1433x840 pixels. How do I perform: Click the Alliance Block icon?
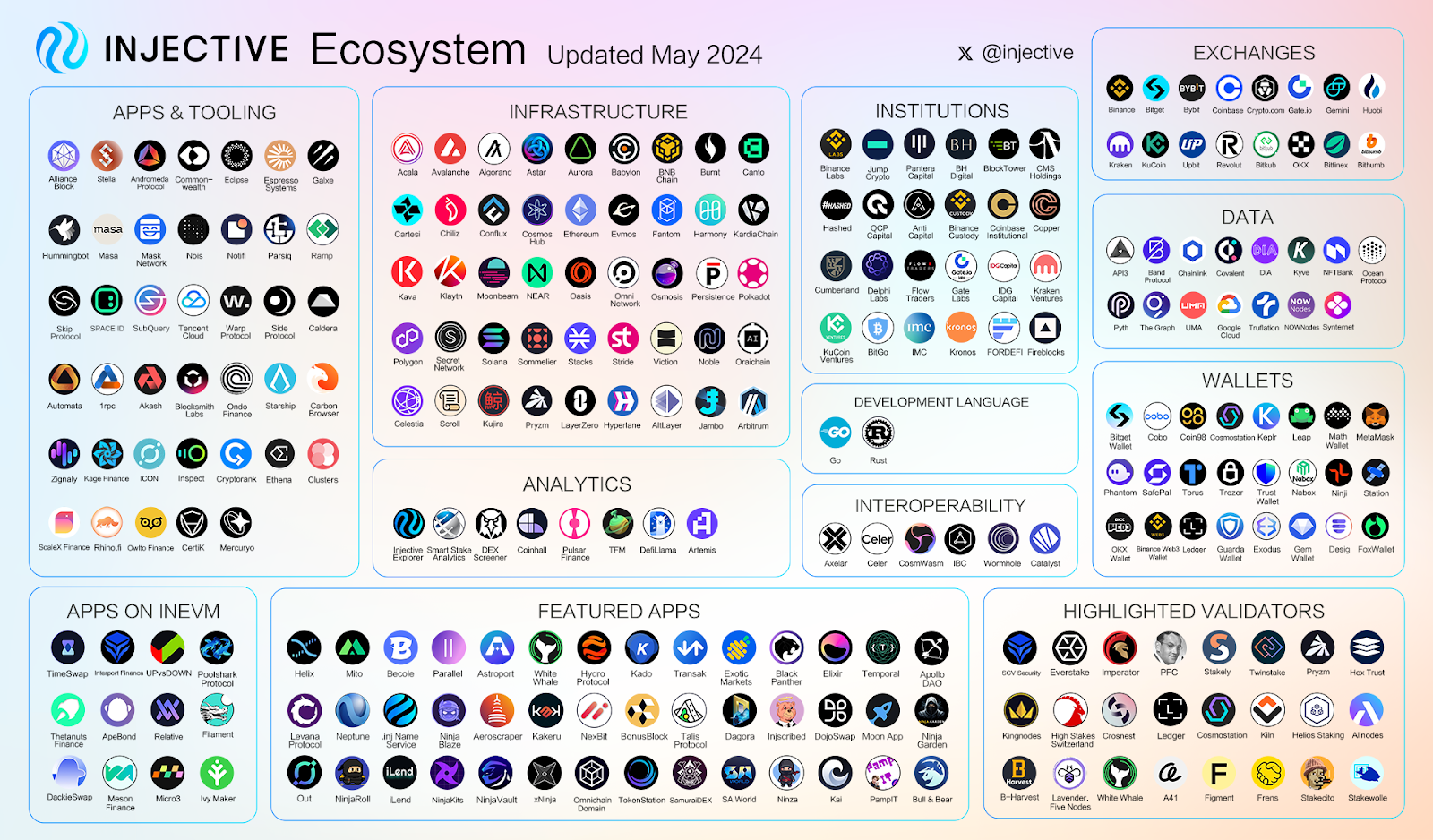click(64, 156)
